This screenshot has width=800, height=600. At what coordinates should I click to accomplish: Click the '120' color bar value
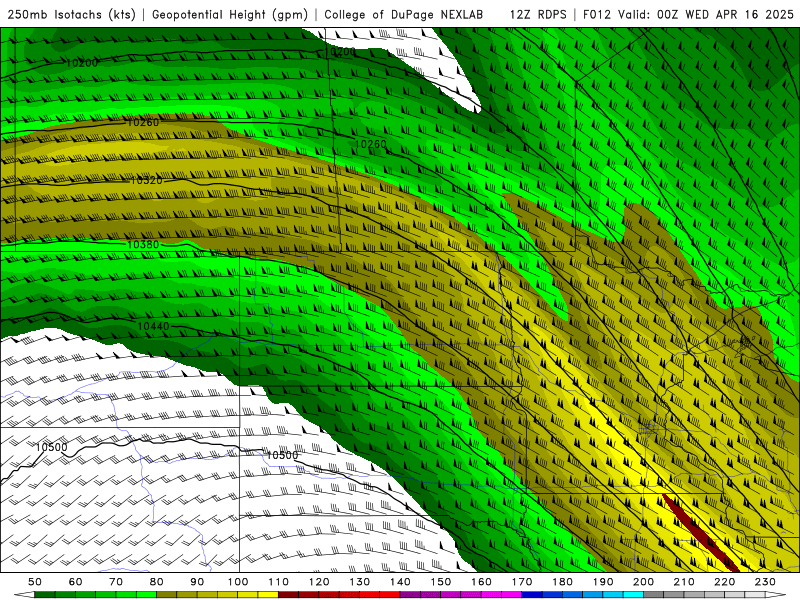pos(319,582)
